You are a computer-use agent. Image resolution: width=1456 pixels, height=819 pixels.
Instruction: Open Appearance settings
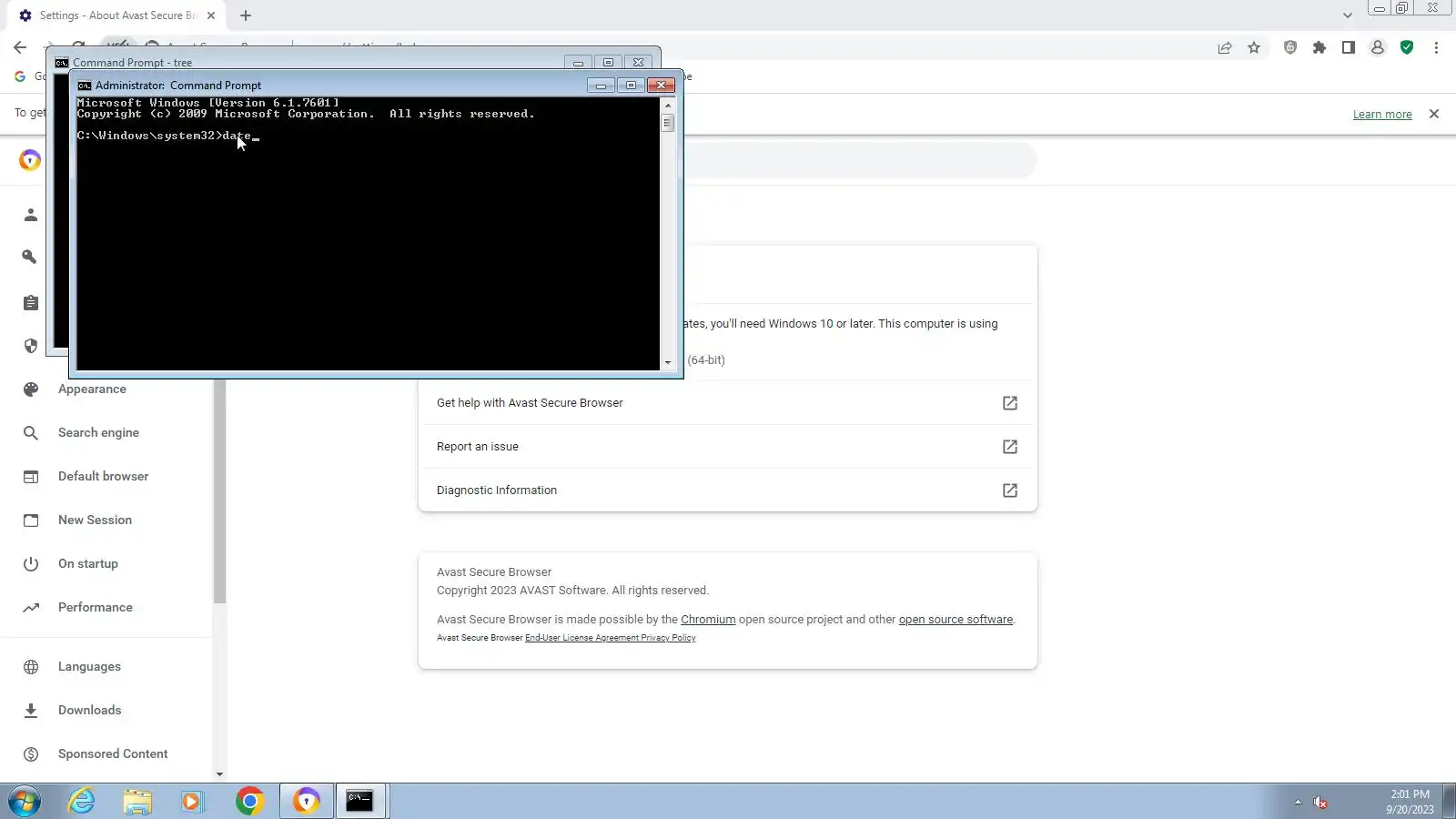92,389
